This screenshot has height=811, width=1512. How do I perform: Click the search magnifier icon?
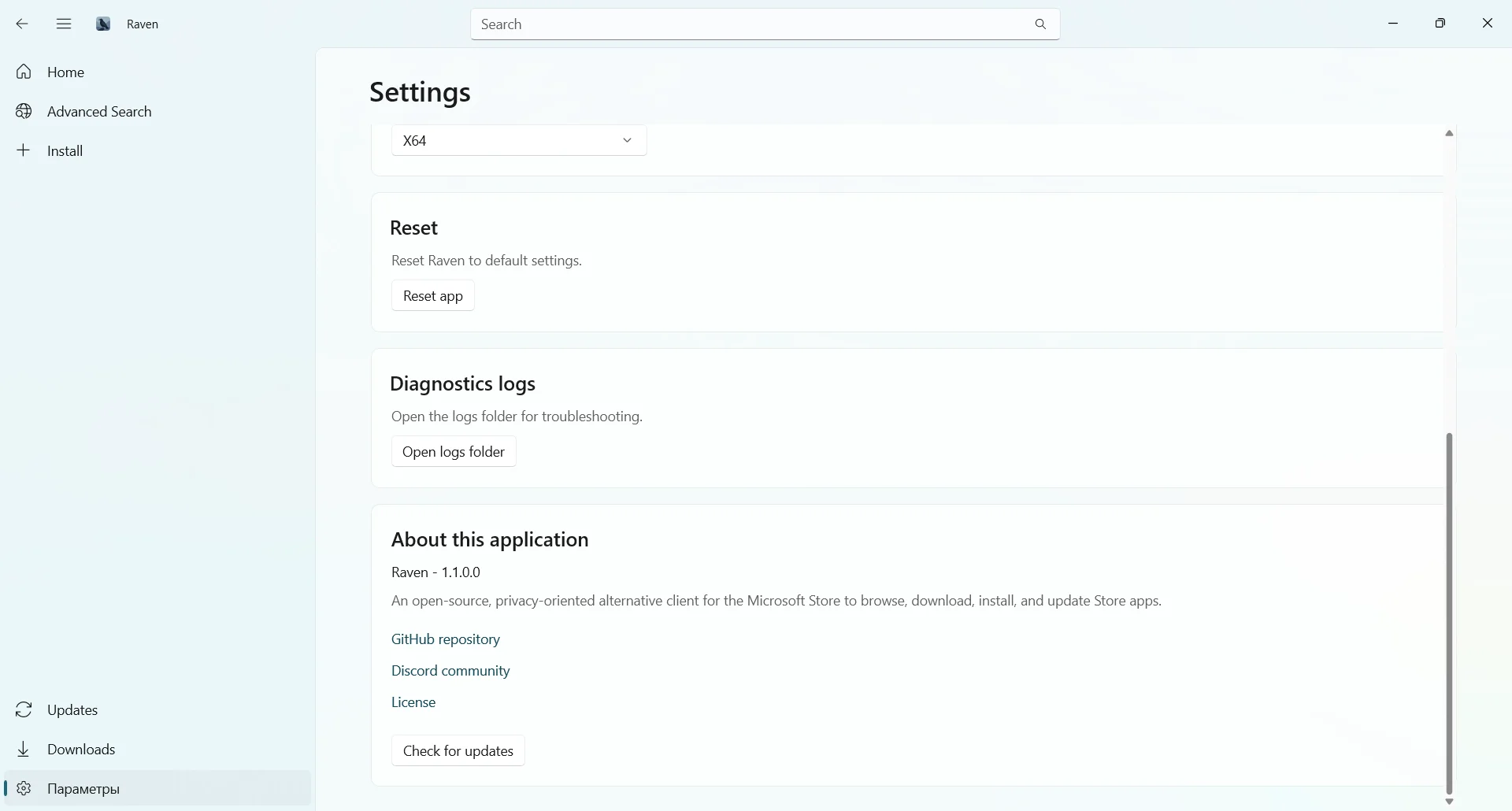pos(1040,24)
